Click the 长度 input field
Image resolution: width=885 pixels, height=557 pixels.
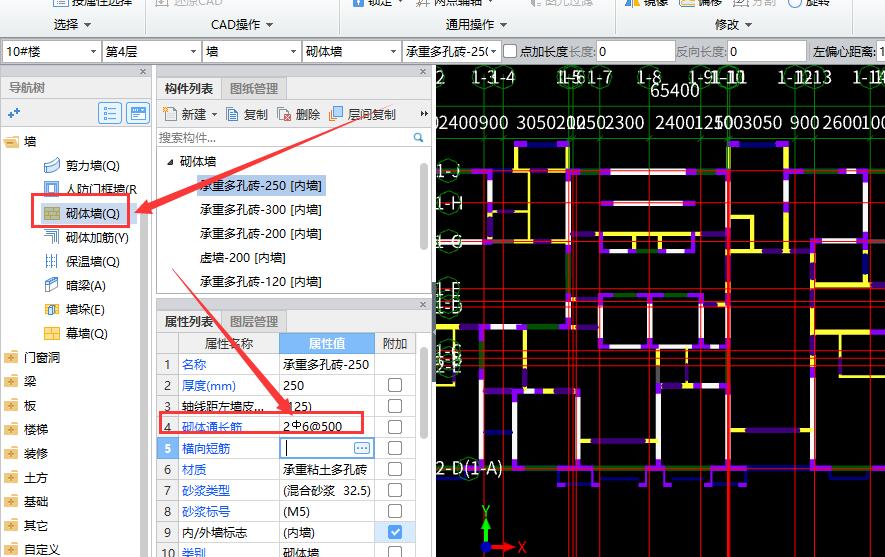[635, 51]
